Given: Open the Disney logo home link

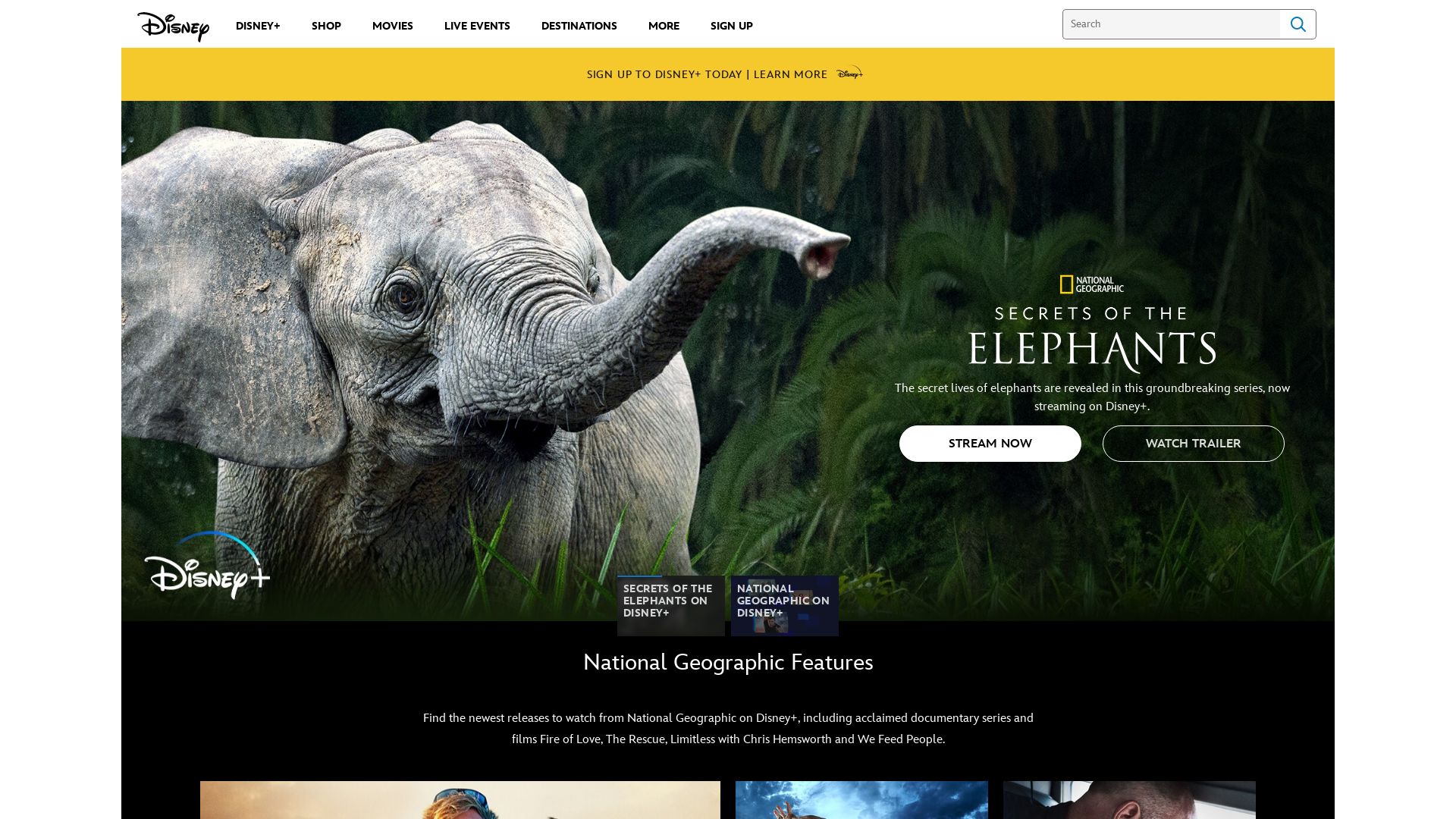Looking at the screenshot, I should [173, 26].
